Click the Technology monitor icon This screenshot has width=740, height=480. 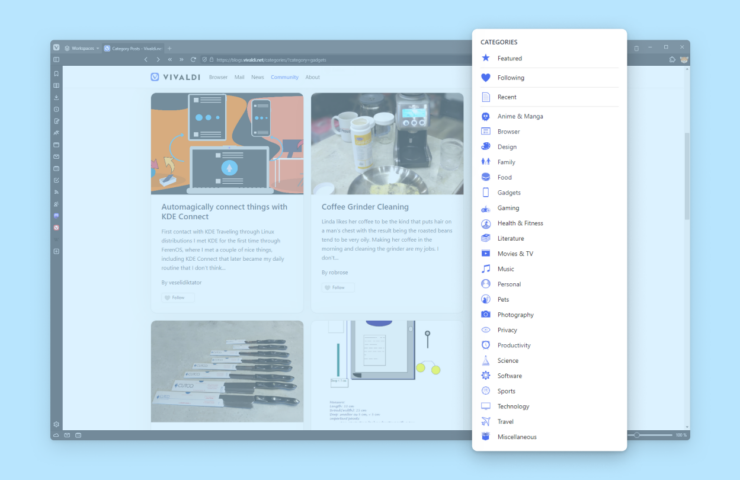coord(486,406)
